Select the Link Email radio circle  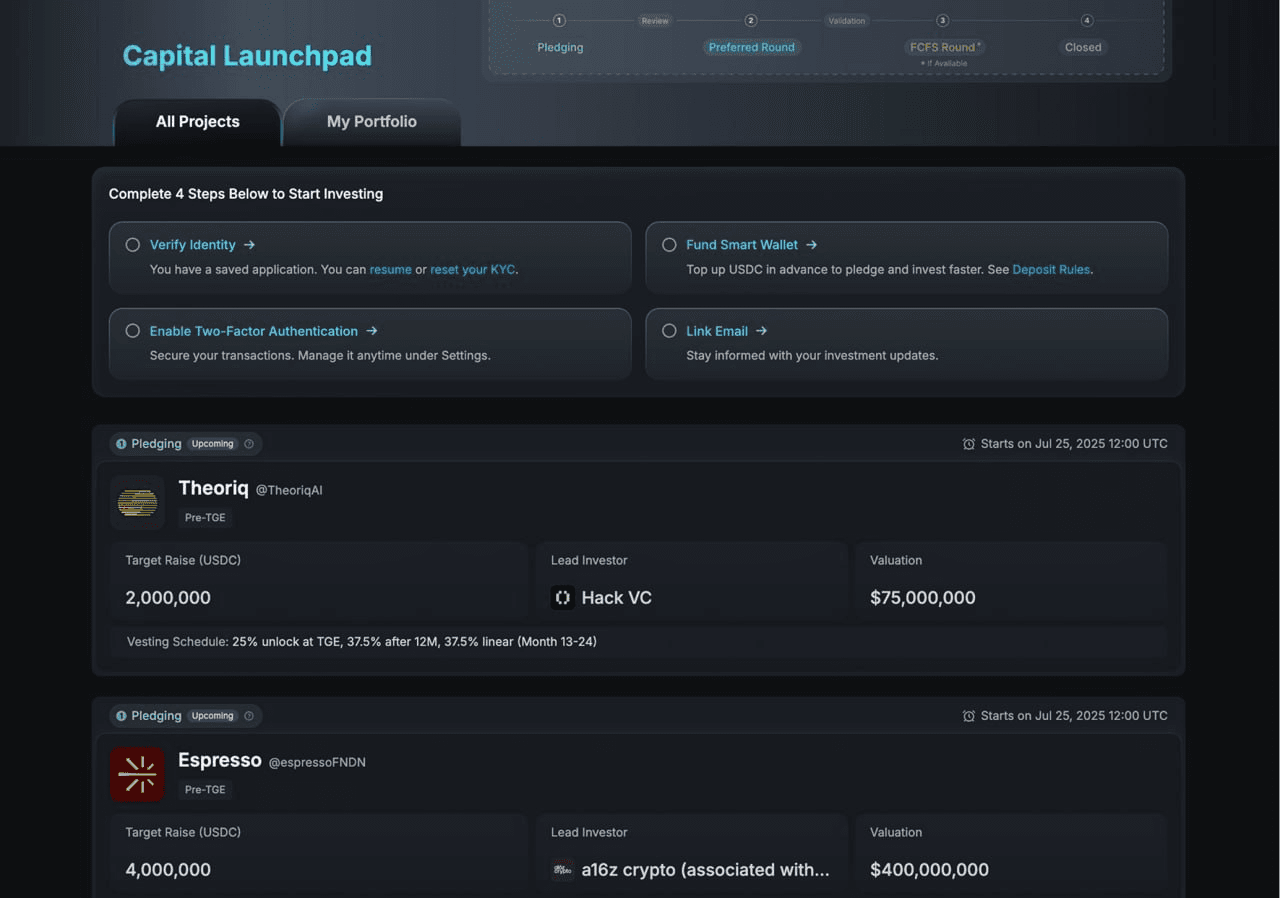669,331
